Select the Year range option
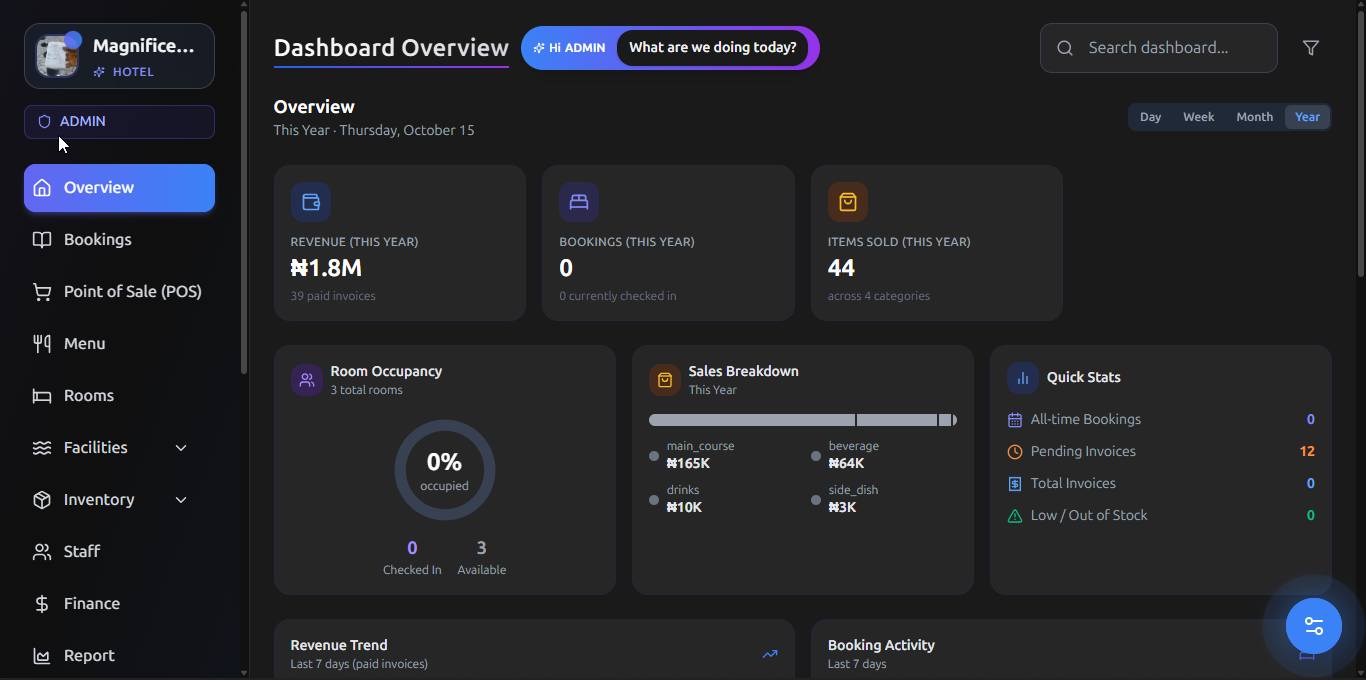Screen dimensions: 1366x680 [x=1307, y=117]
